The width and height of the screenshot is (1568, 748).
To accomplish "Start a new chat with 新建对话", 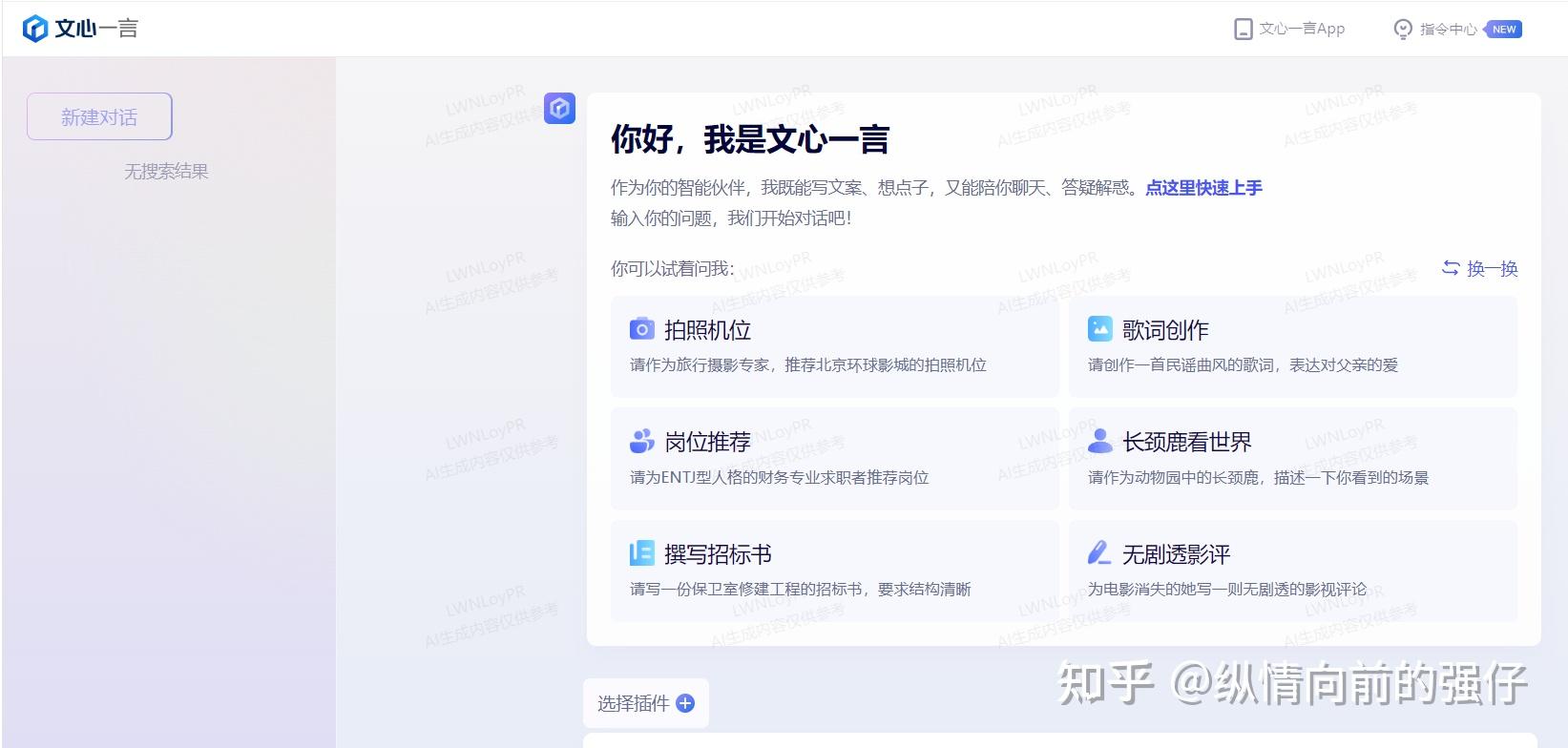I will click(x=99, y=116).
